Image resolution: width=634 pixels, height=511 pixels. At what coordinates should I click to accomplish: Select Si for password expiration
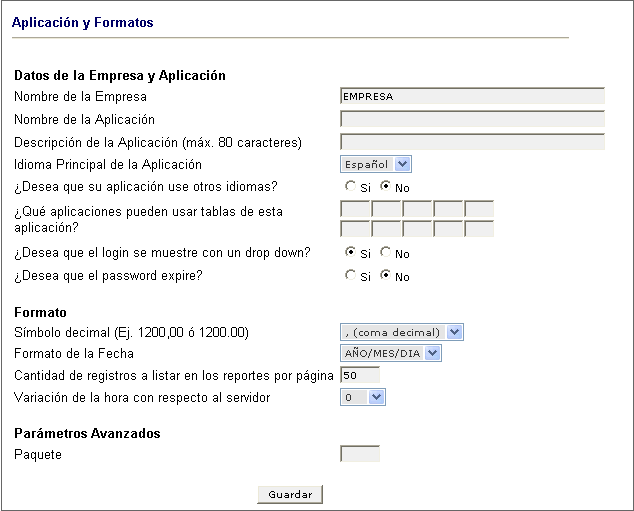(x=350, y=275)
